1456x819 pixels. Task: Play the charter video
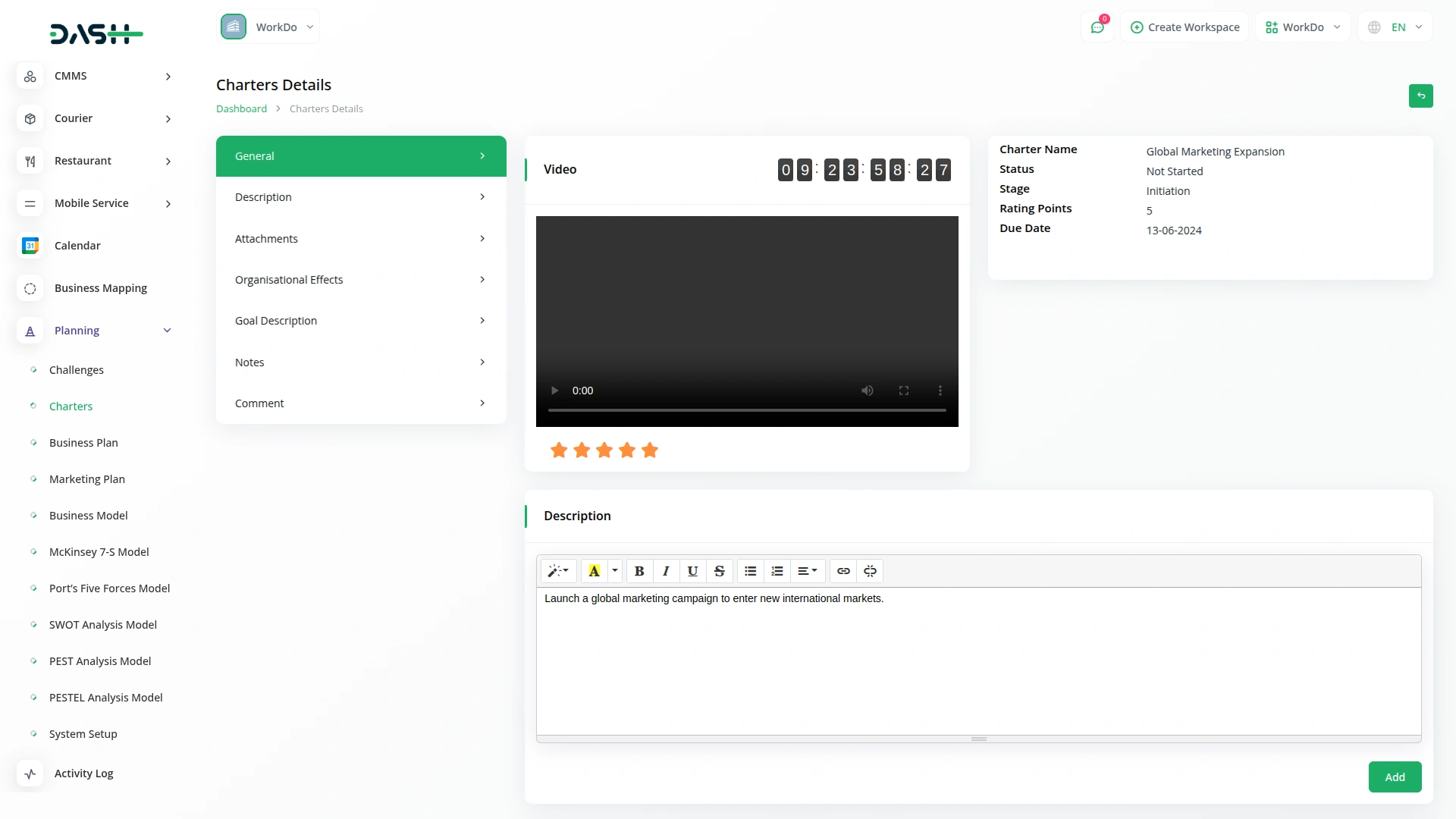click(x=554, y=391)
